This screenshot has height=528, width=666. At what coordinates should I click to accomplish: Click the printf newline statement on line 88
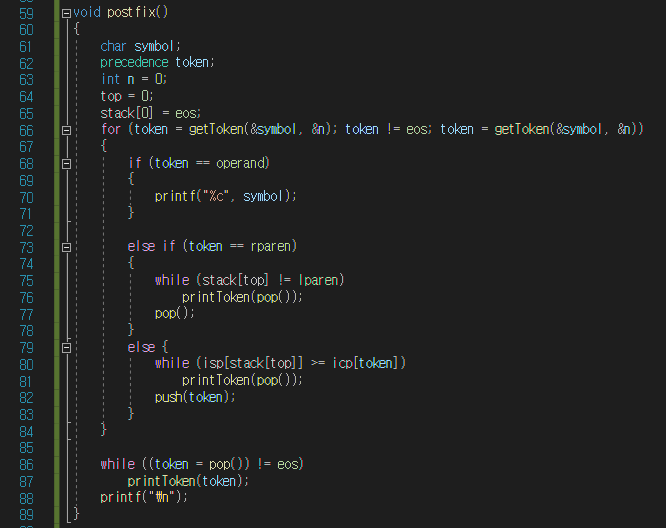pyautogui.click(x=144, y=497)
